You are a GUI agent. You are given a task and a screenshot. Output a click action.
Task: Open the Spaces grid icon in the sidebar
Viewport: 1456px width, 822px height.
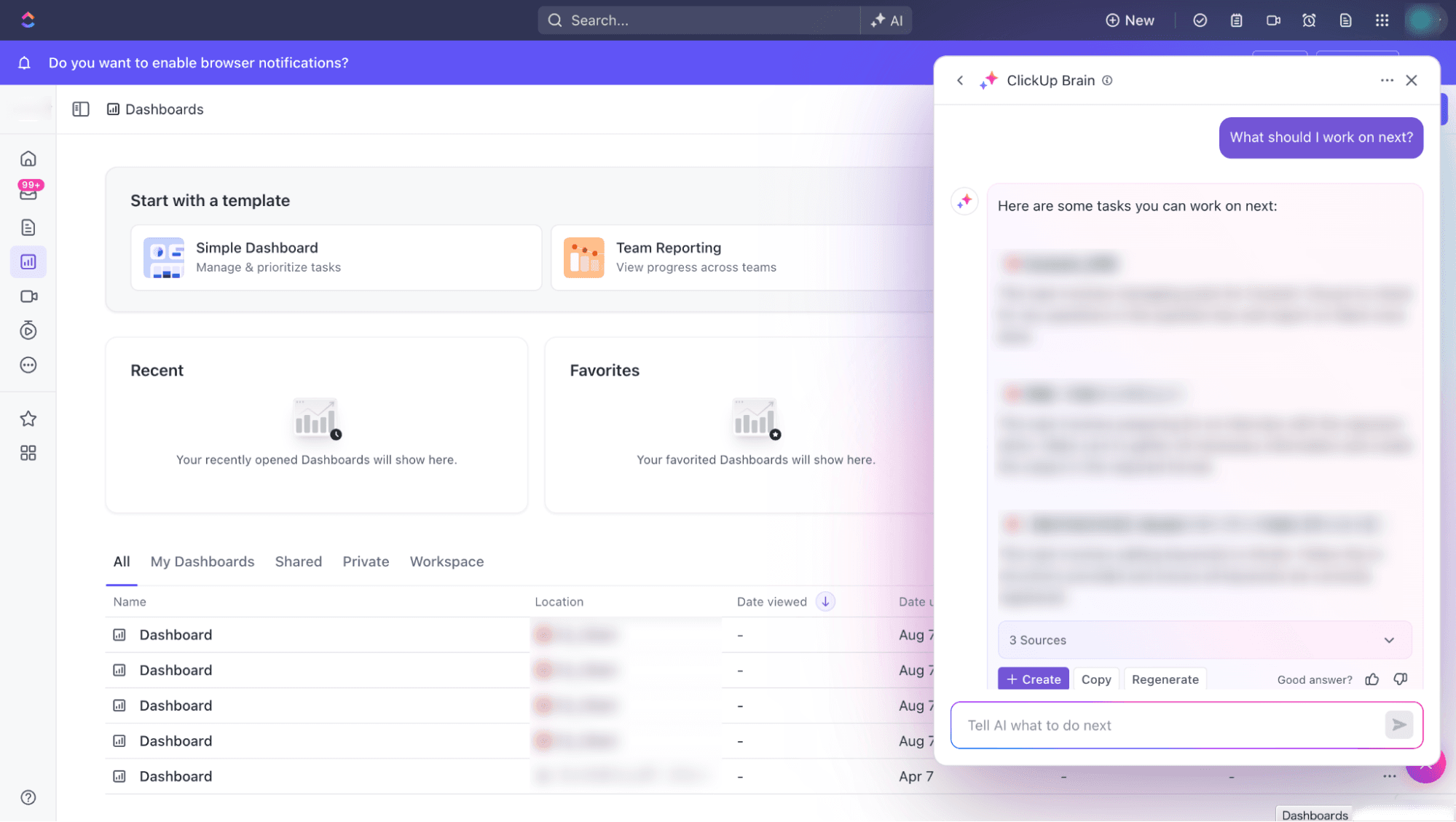[x=28, y=454]
